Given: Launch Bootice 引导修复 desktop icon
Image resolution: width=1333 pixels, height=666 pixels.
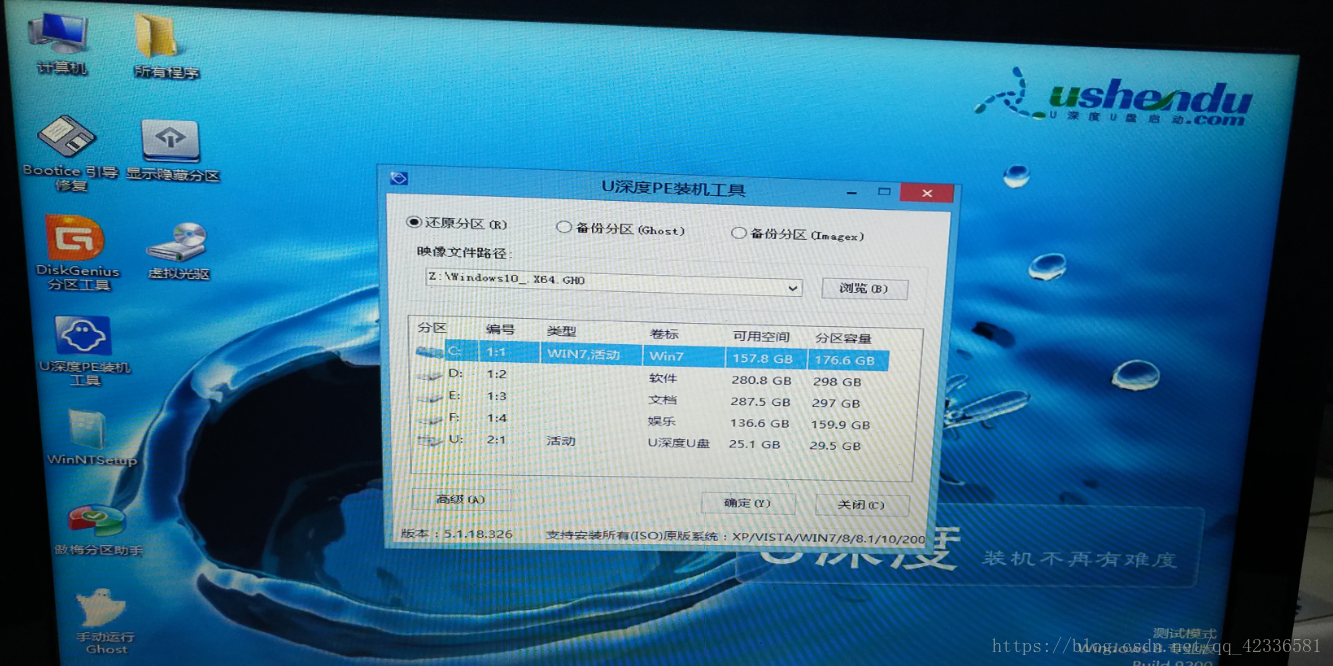Looking at the screenshot, I should click(70, 153).
